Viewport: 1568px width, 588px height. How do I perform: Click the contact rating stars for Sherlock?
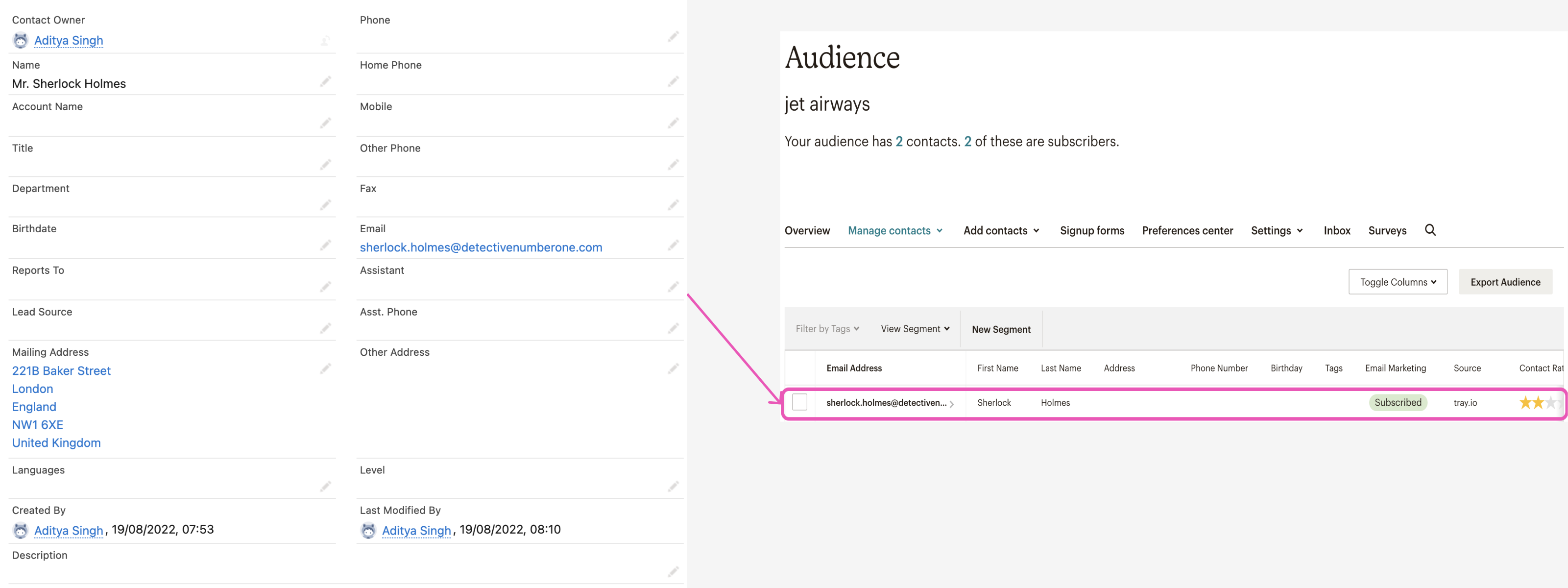point(1538,403)
